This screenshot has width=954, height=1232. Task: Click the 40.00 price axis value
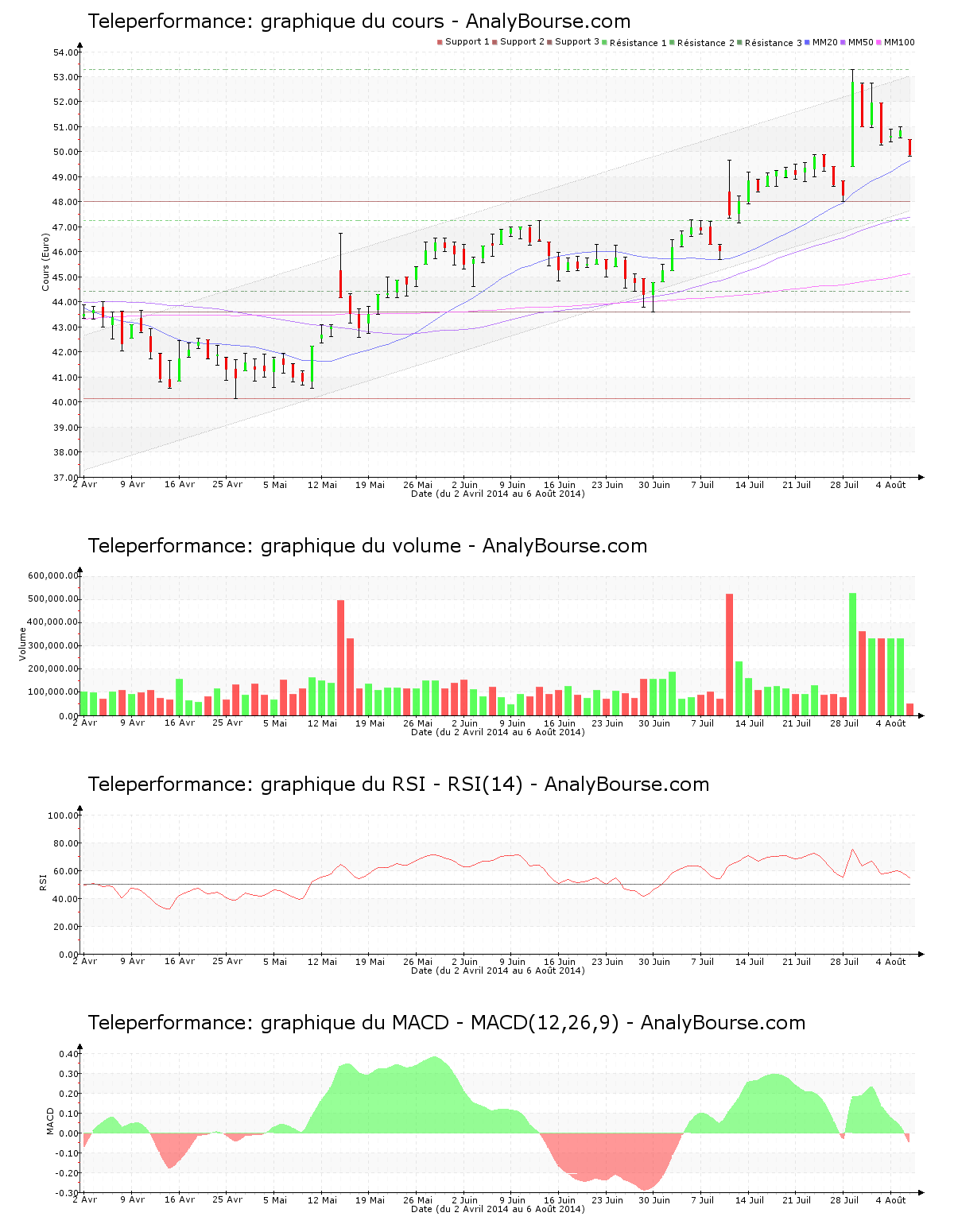(x=66, y=402)
